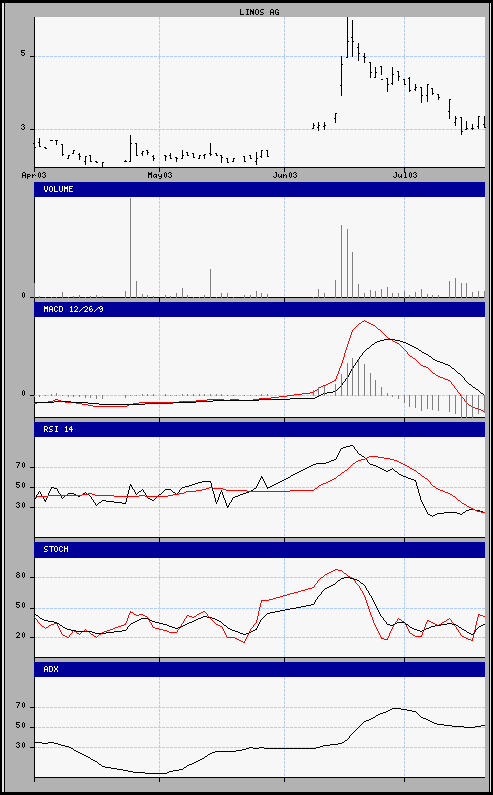The image size is (493, 795).
Task: Click the ADX panel header
Action: [260, 669]
